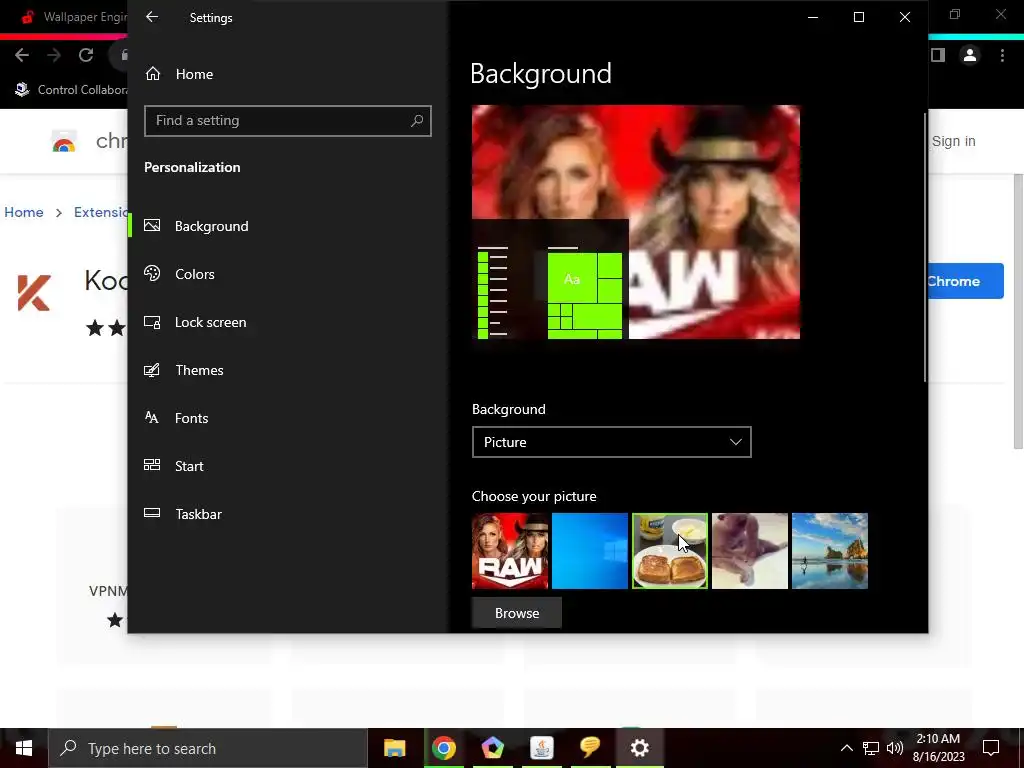1024x768 pixels.
Task: Click the Sign in link in Chrome
Action: pos(953,141)
